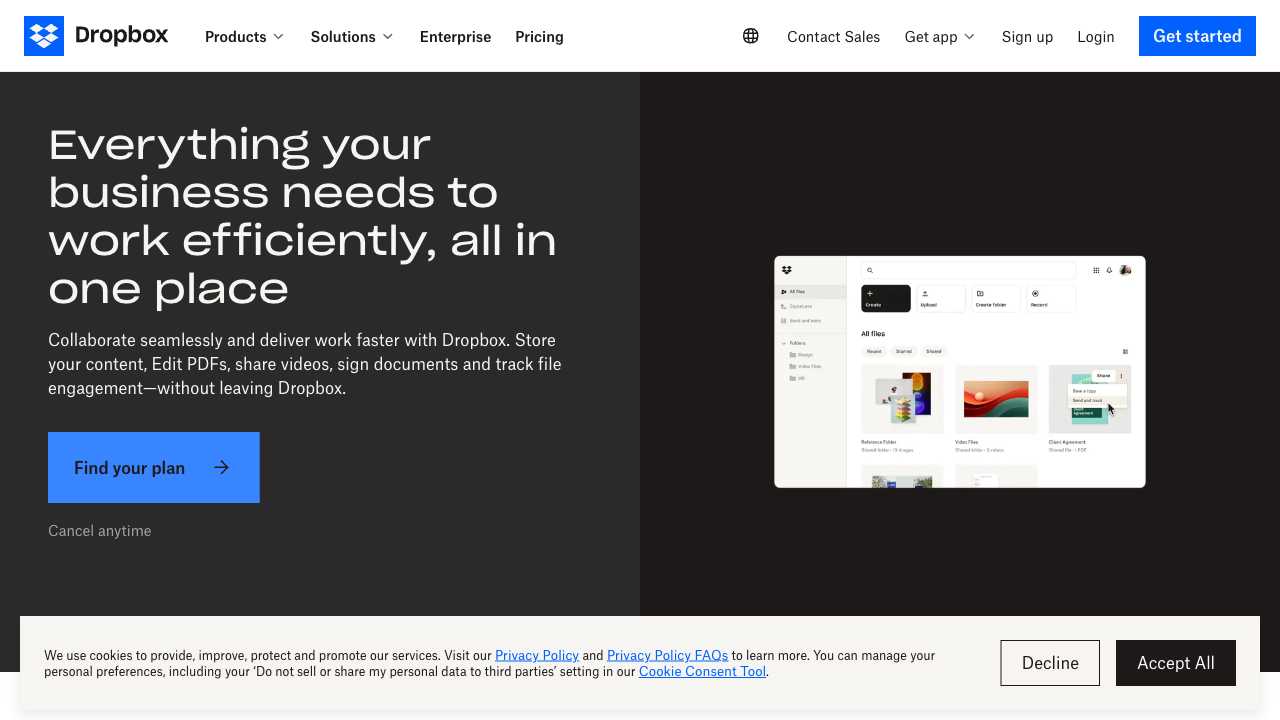Image resolution: width=1280 pixels, height=720 pixels.
Task: Click the black Create button in preview
Action: click(x=886, y=298)
